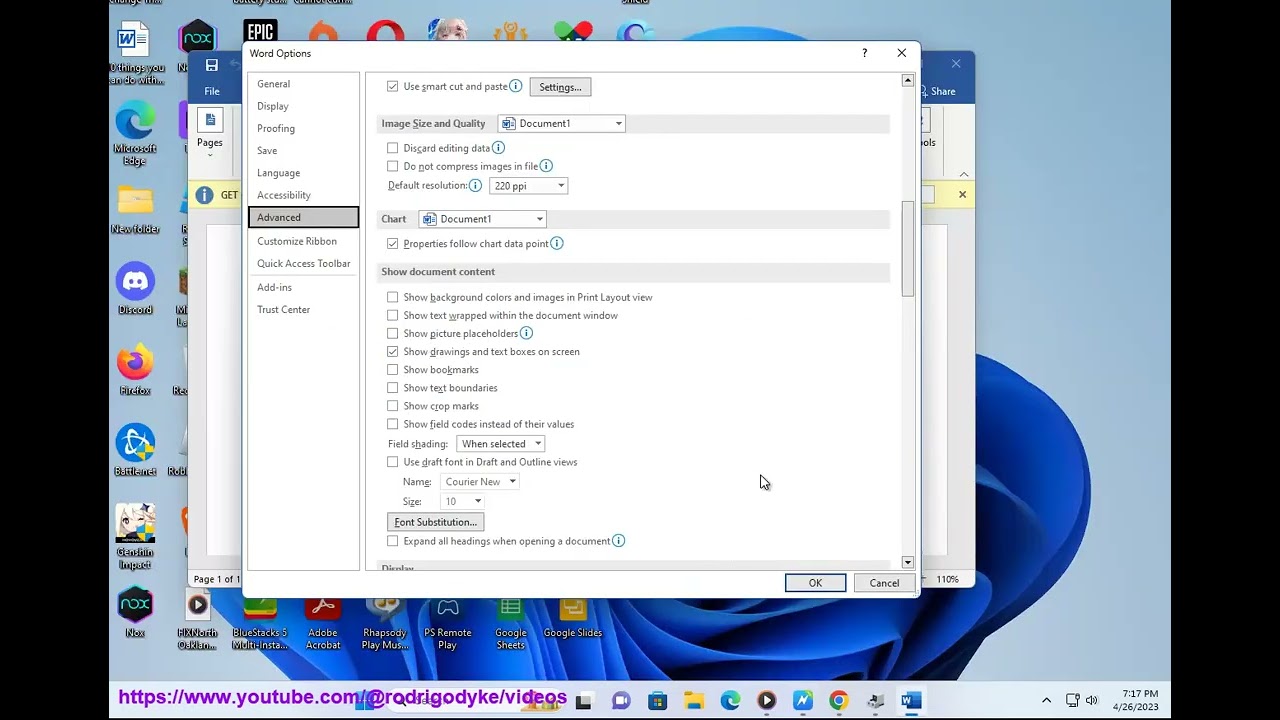Show hidden icons chevron in system tray
Viewport: 1280px width, 720px height.
click(x=1046, y=701)
